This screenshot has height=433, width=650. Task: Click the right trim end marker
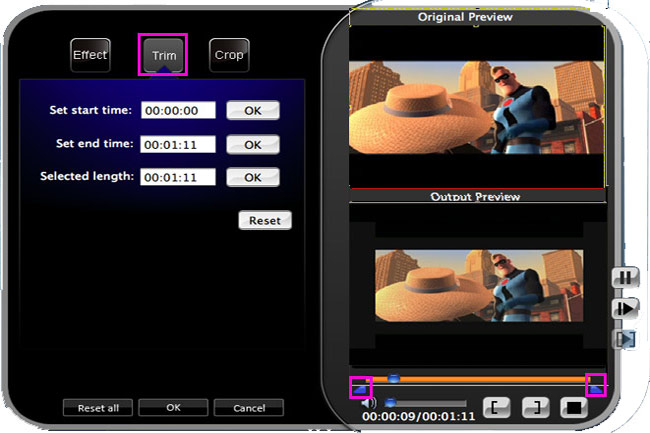pos(596,388)
